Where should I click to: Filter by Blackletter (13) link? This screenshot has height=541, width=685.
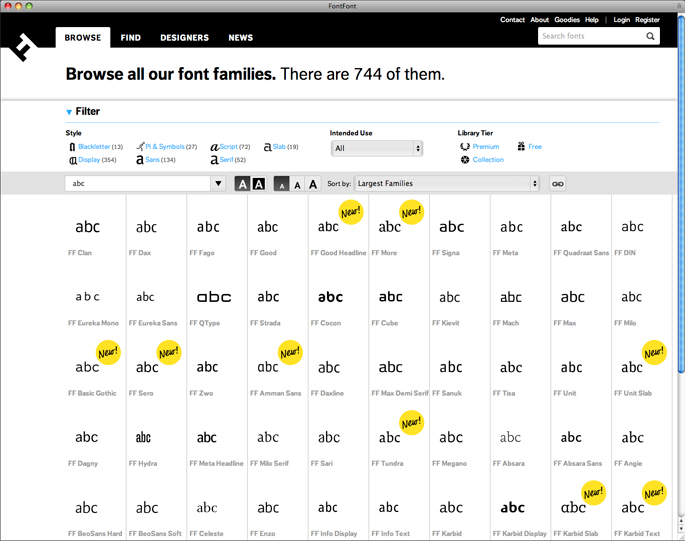[x=100, y=147]
